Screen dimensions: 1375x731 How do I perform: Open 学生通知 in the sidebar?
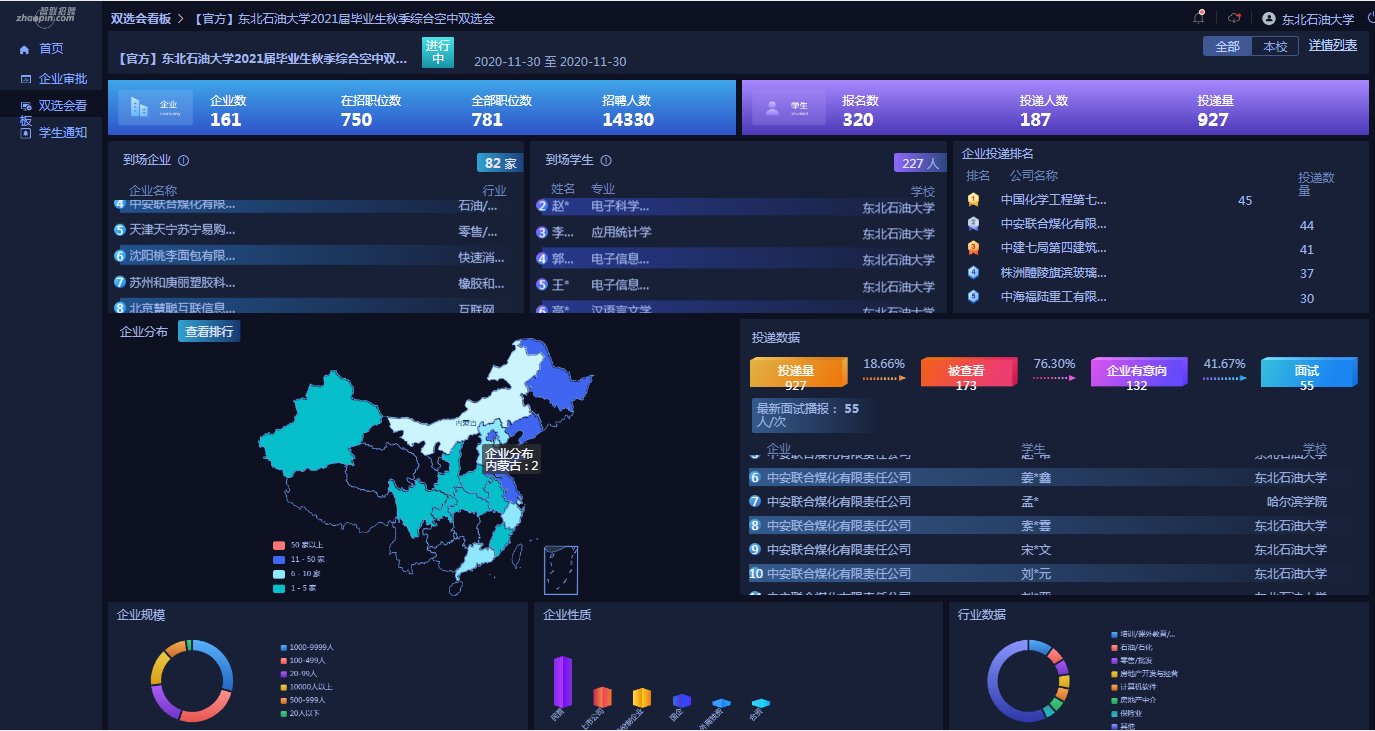point(62,132)
